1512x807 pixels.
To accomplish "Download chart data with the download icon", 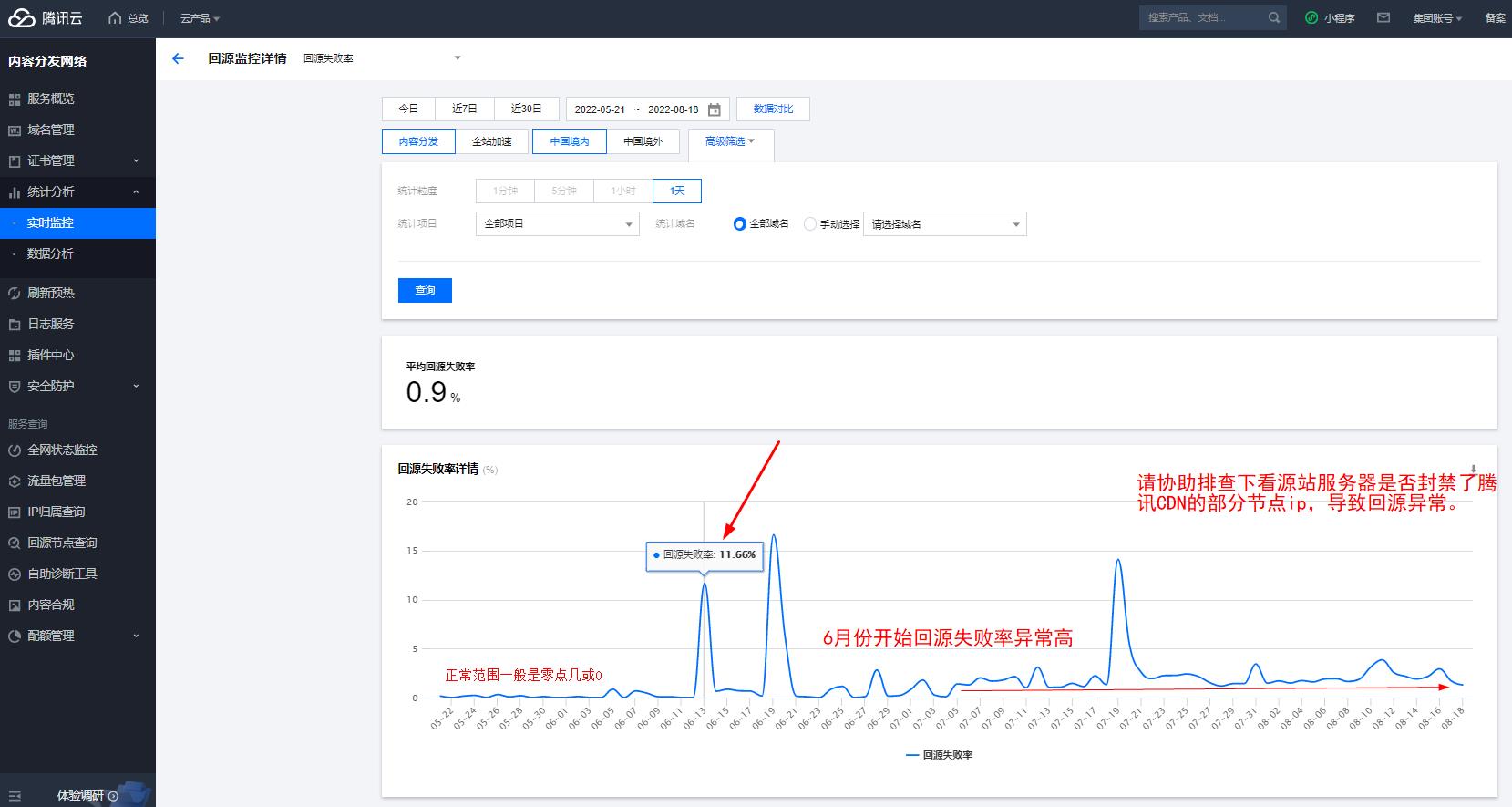I will pos(1473,470).
